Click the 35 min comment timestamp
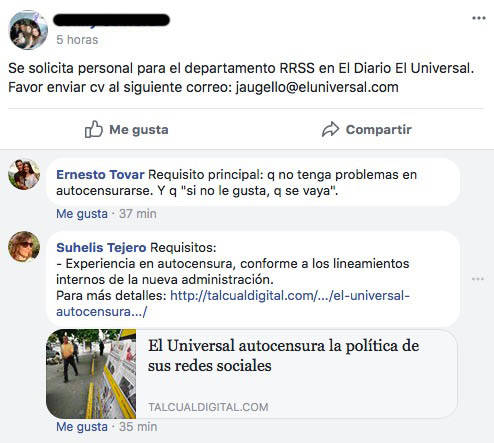 pyautogui.click(x=138, y=427)
